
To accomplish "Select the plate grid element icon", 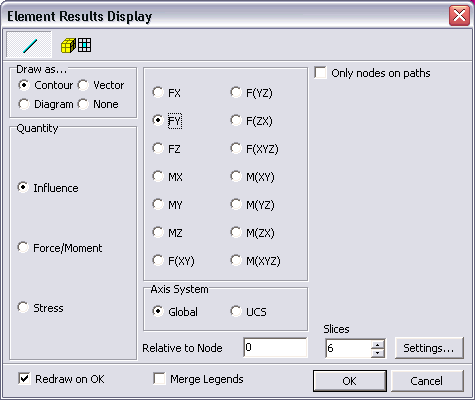I will click(84, 45).
